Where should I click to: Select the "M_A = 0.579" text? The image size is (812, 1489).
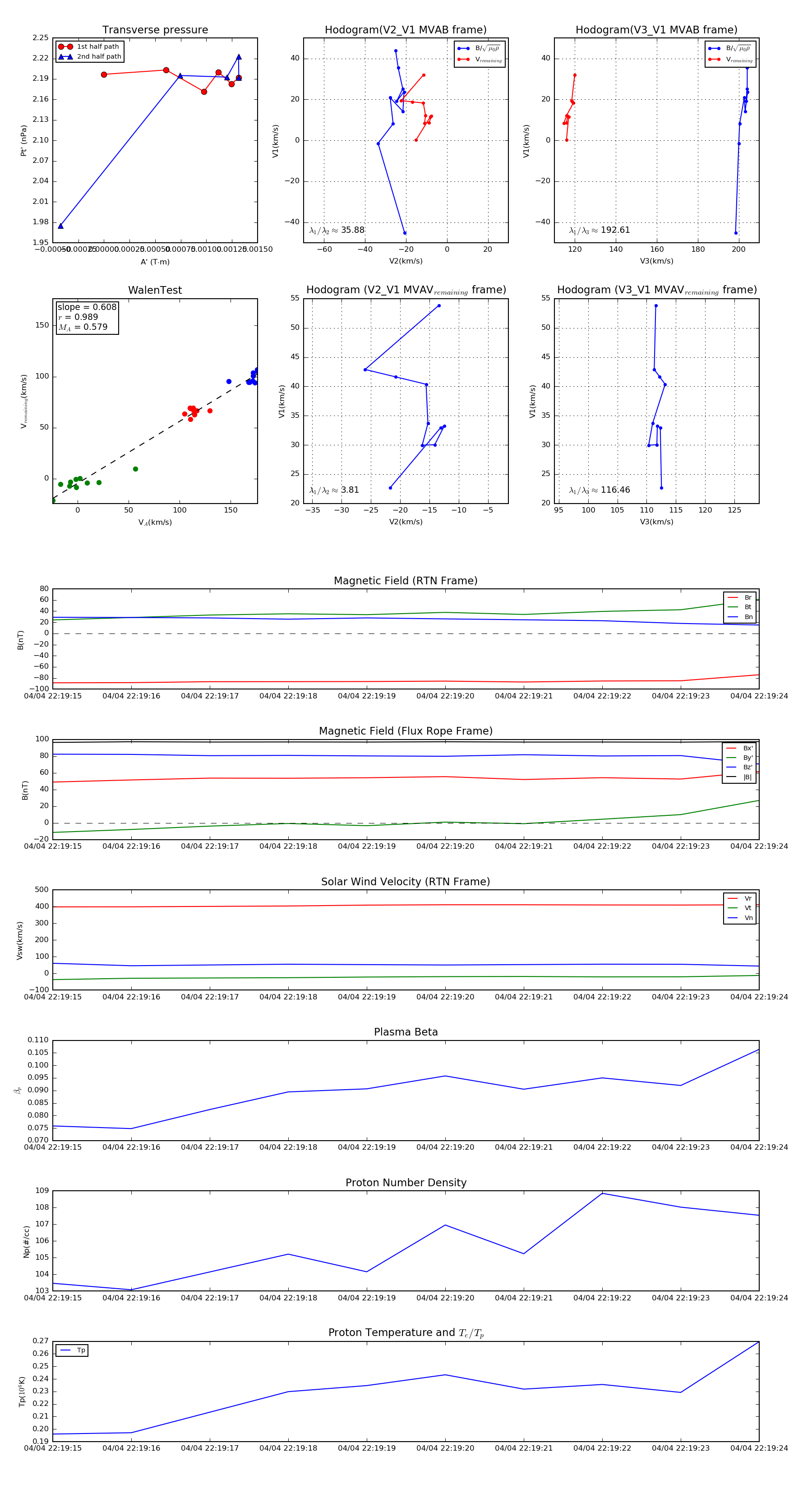coord(83,327)
